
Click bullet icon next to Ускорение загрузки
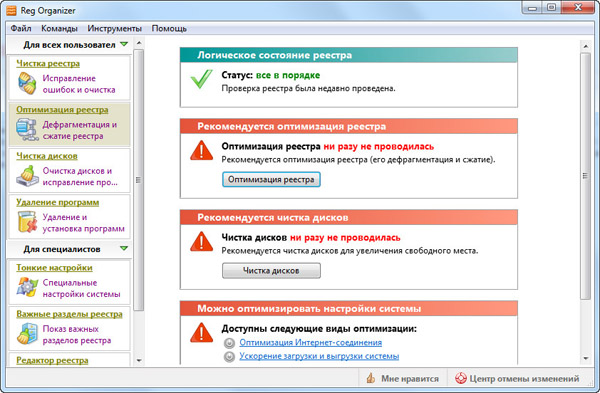[x=229, y=357]
